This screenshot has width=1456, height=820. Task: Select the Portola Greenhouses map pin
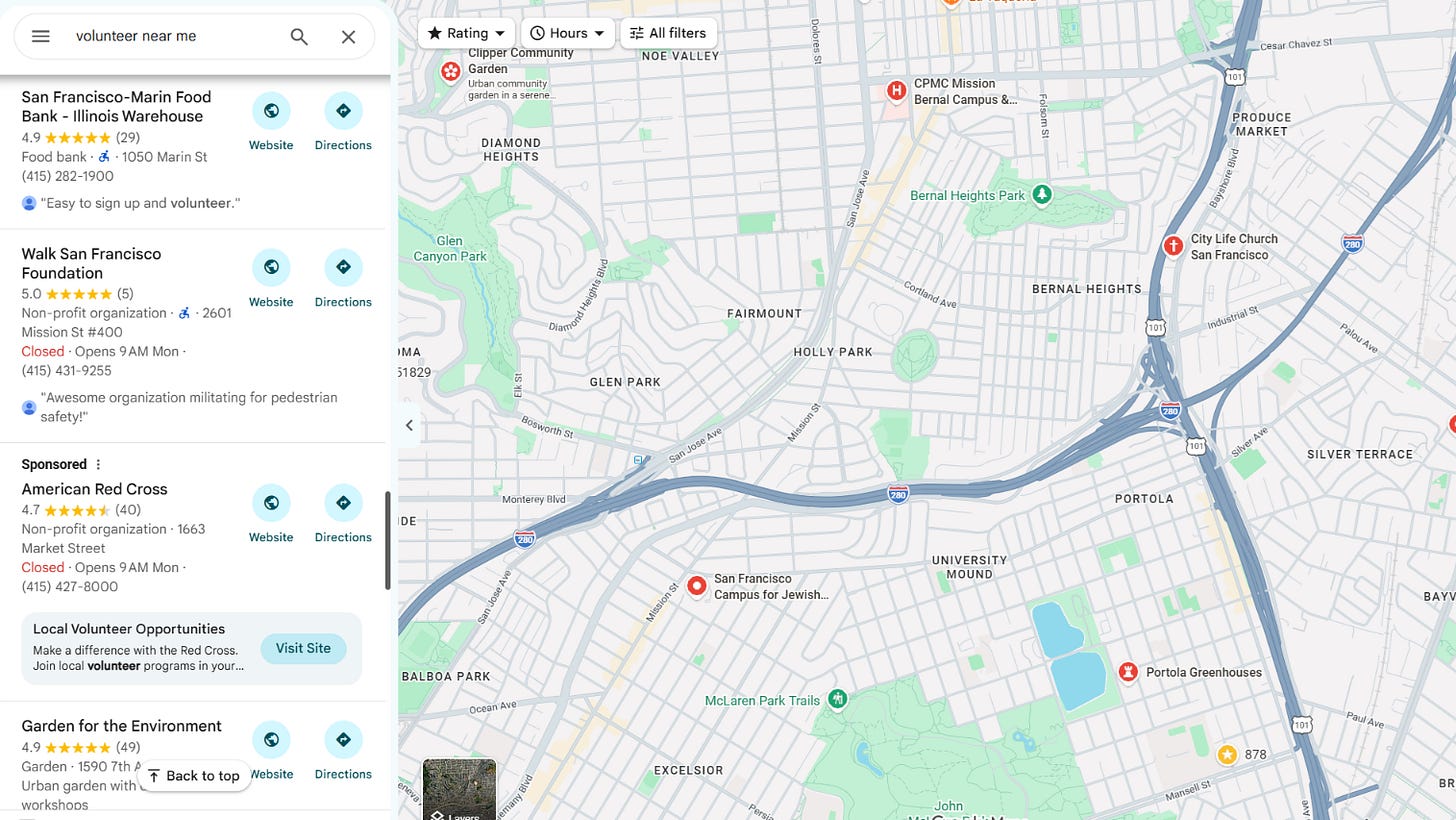[x=1128, y=672]
